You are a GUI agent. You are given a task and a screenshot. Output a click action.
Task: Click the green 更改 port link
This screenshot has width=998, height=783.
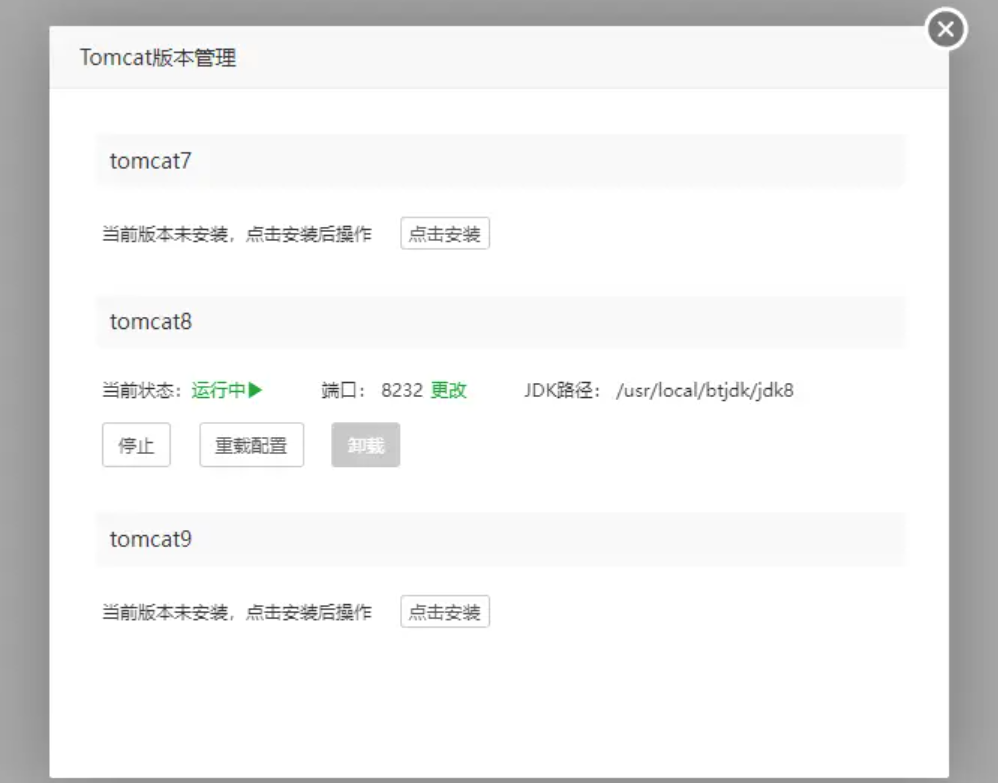pos(449,390)
